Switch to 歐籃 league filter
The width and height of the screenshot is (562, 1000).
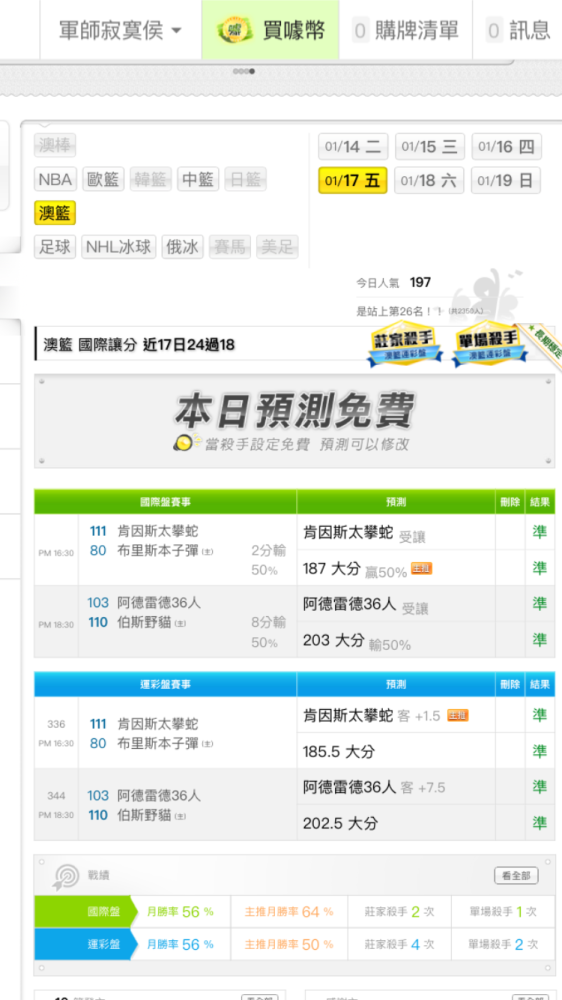point(103,180)
